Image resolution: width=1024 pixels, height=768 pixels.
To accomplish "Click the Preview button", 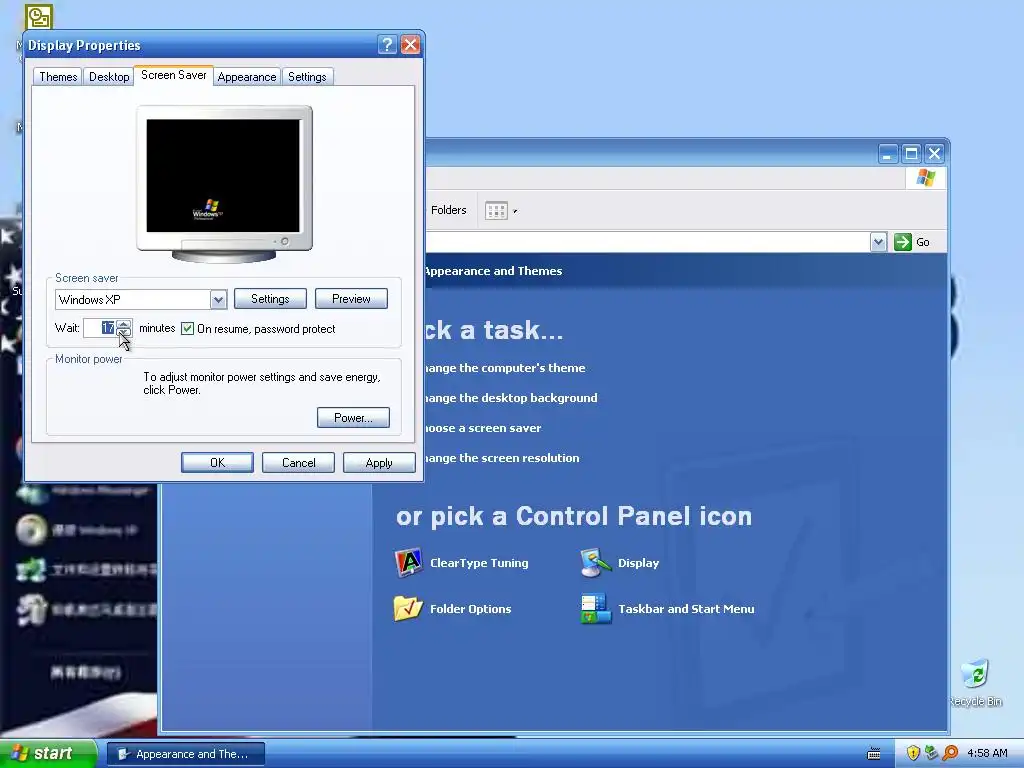I will coord(351,299).
